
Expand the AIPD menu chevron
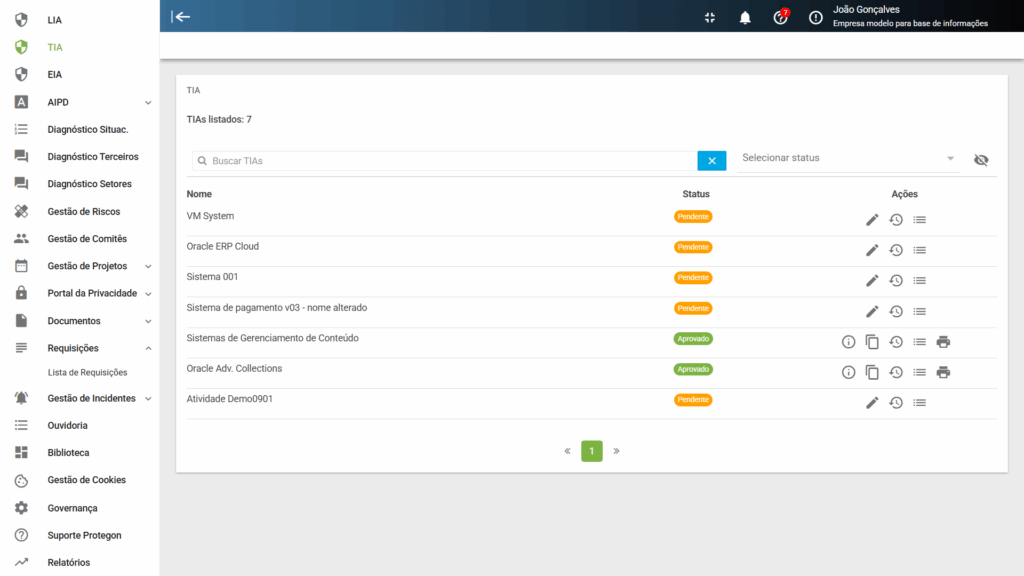[148, 103]
